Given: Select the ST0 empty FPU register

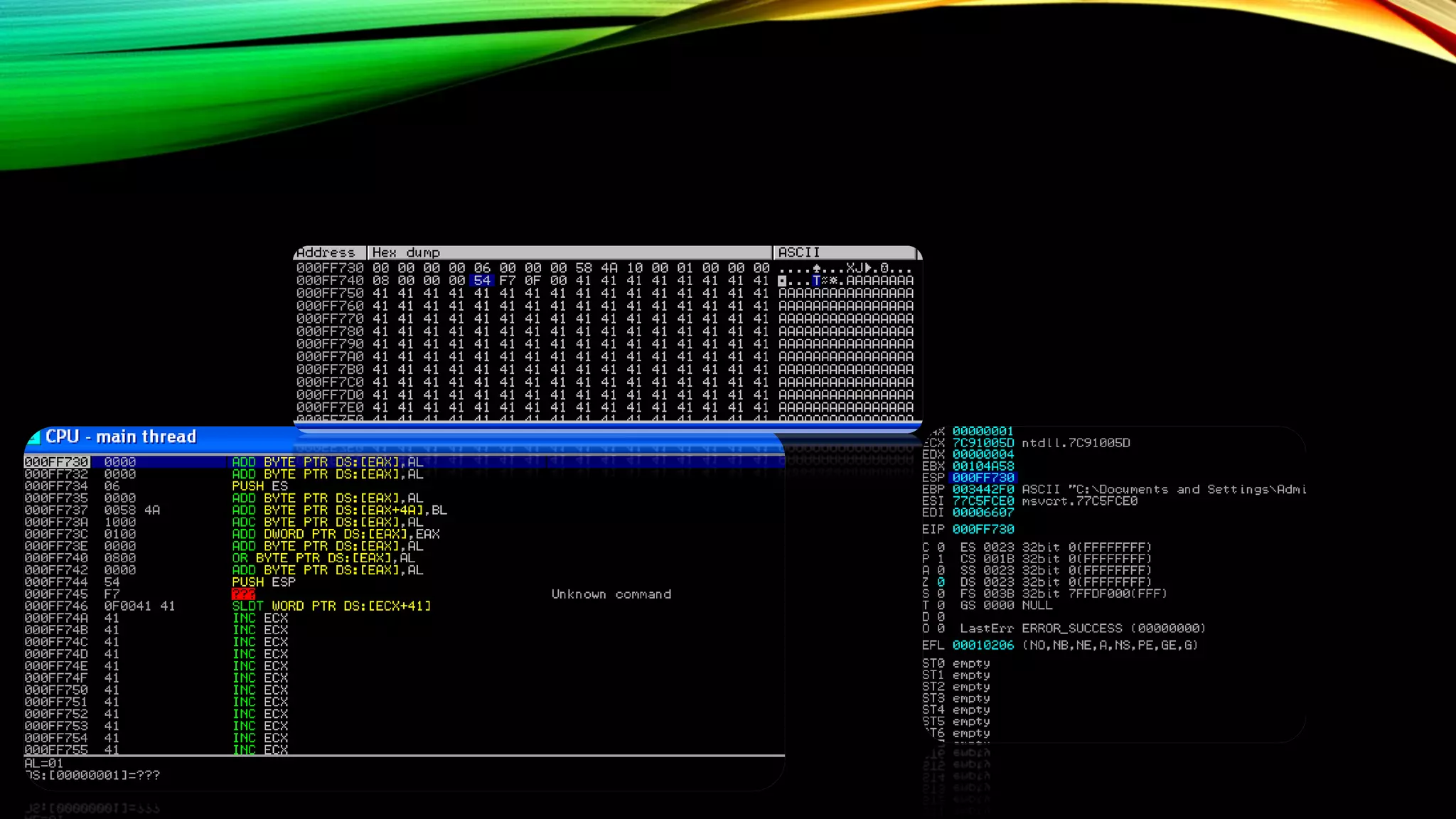Looking at the screenshot, I should click(x=956, y=663).
